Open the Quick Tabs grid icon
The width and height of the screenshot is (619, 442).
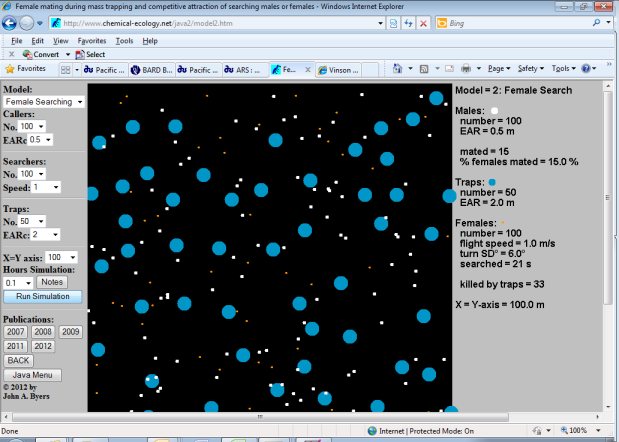(x=66, y=70)
